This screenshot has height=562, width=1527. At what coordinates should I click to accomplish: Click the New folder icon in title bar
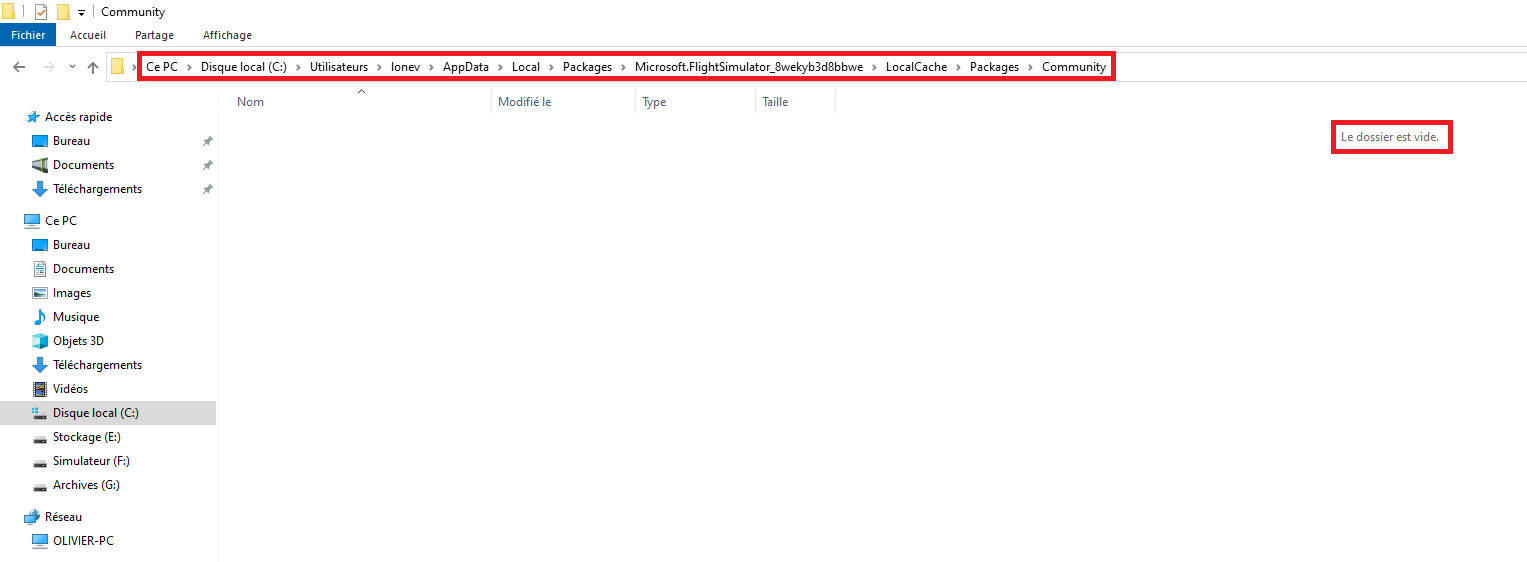[x=63, y=12]
